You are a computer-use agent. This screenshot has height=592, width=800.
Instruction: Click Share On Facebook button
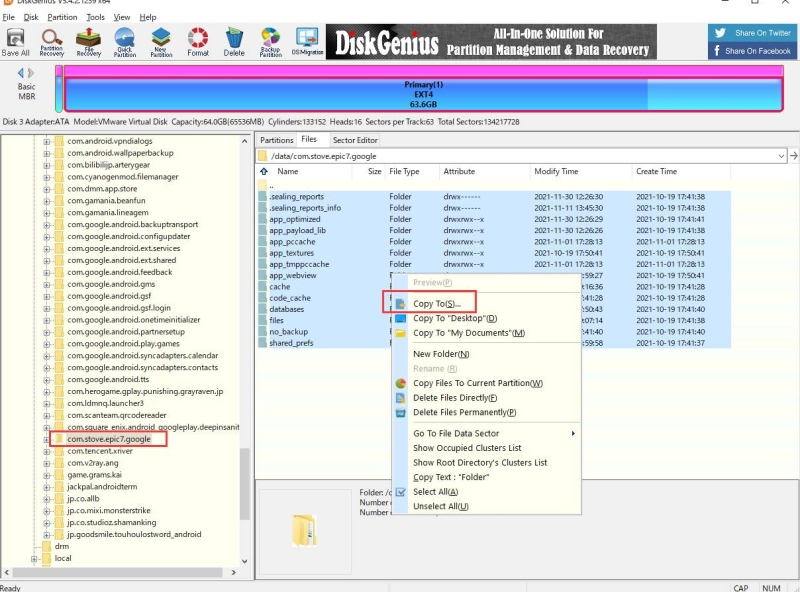[x=753, y=51]
